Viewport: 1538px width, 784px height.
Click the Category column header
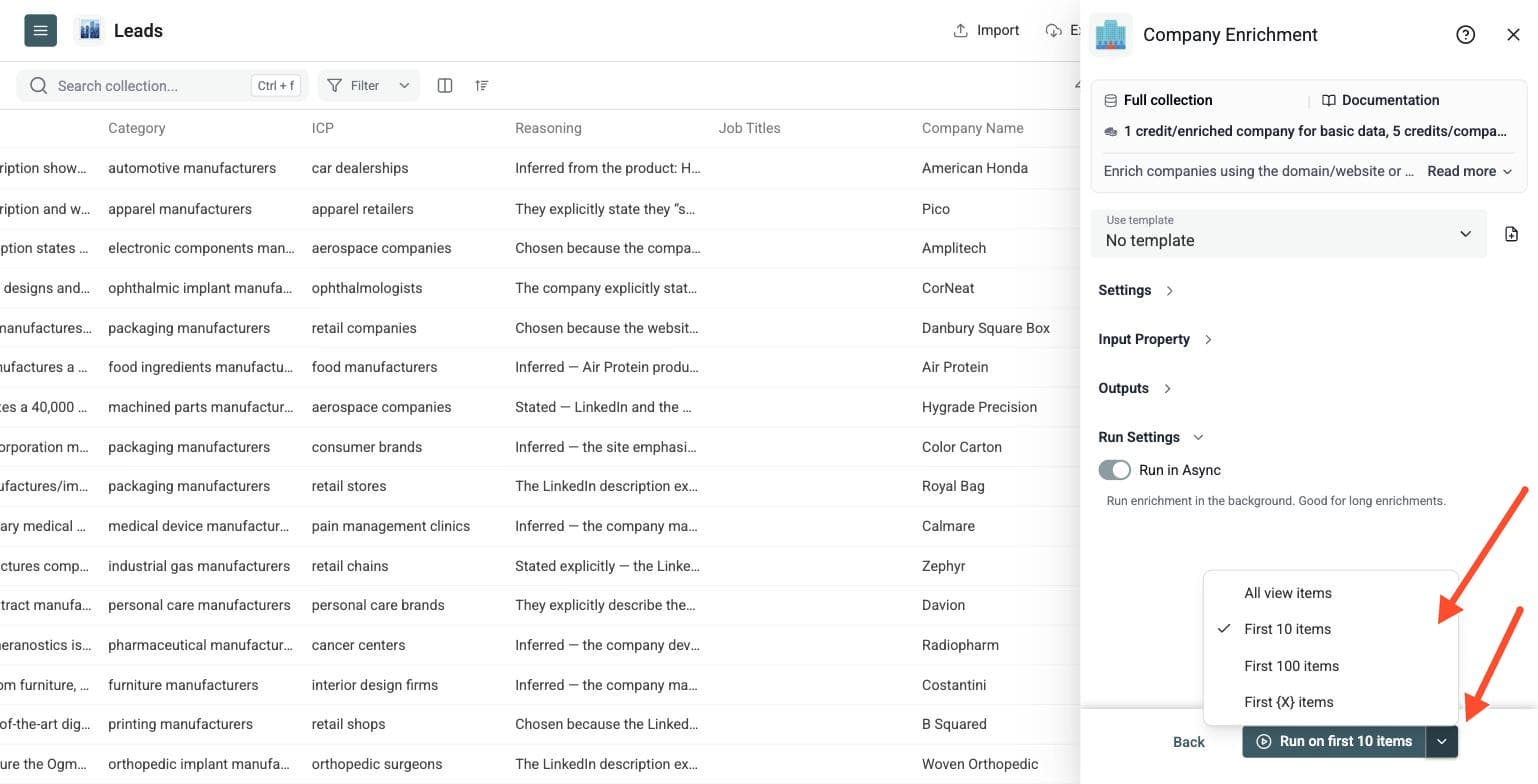pyautogui.click(x=137, y=128)
